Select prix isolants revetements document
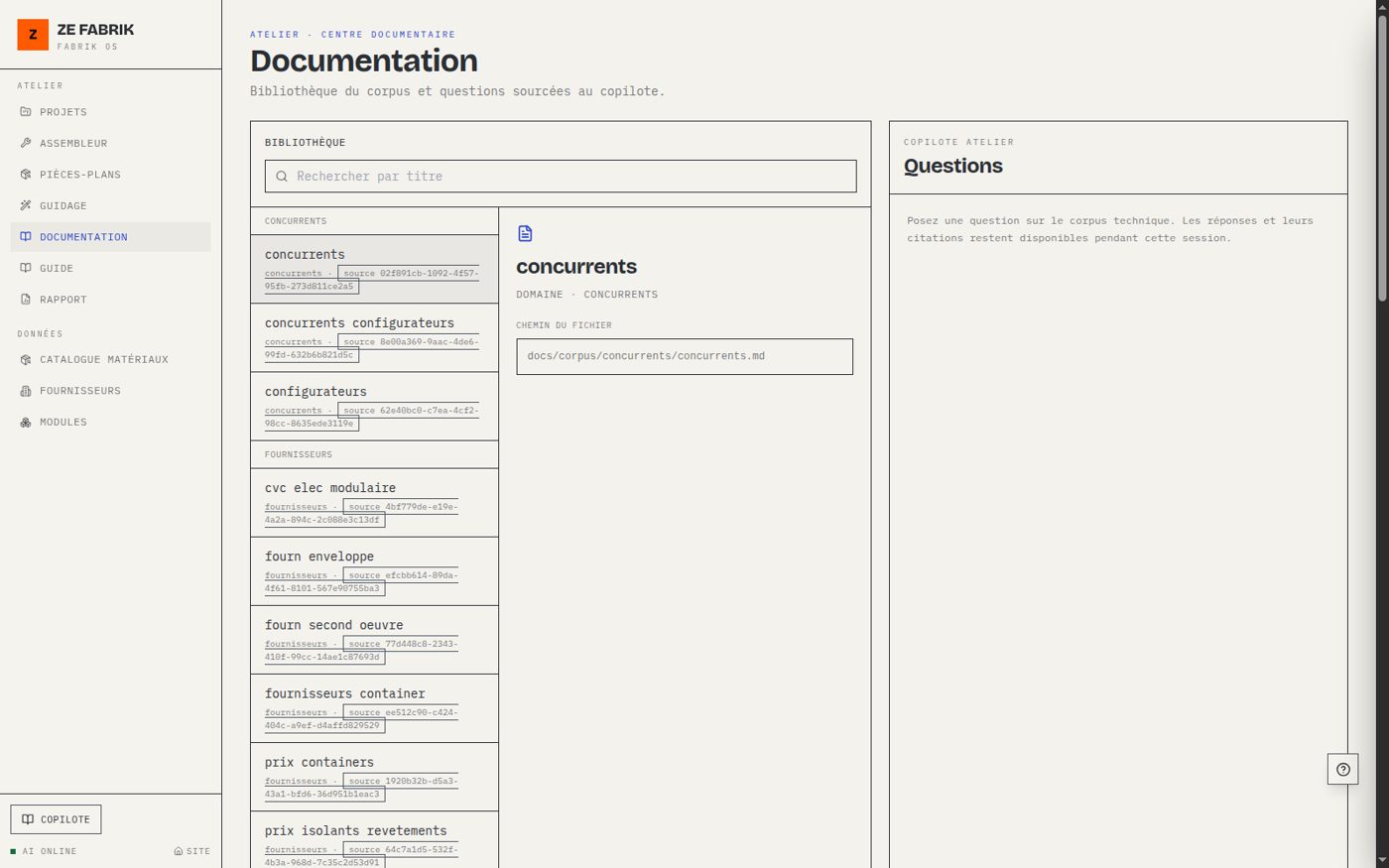Image resolution: width=1389 pixels, height=868 pixels. point(374,840)
